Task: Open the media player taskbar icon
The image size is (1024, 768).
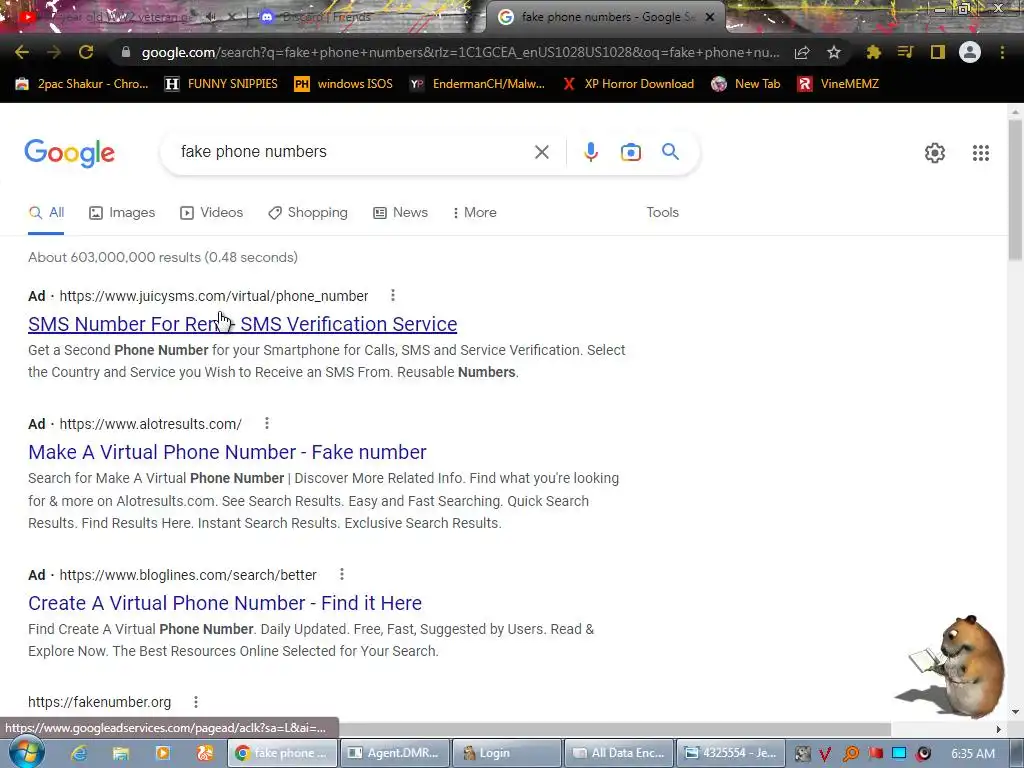Action: pyautogui.click(x=163, y=753)
